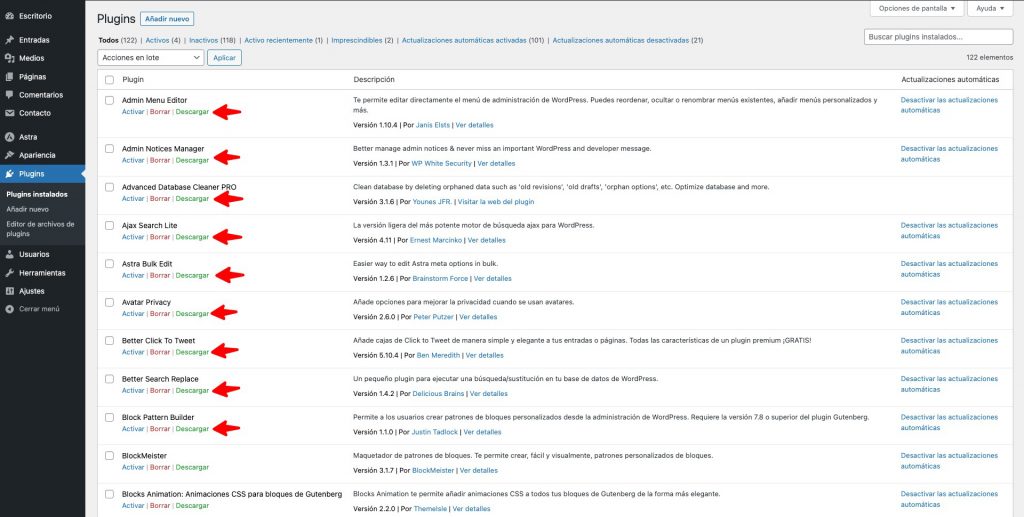The width and height of the screenshot is (1024, 517).
Task: Click Versión 1.4.2 text of Better Search Replace
Action: [x=374, y=394]
